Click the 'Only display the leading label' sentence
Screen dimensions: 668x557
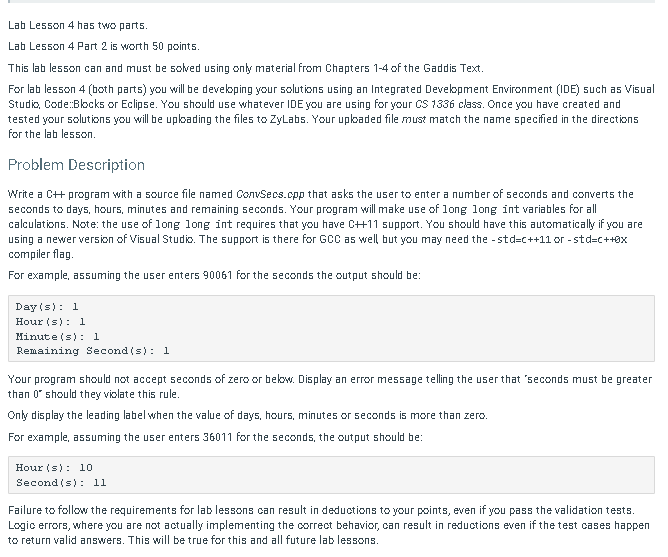(248, 416)
